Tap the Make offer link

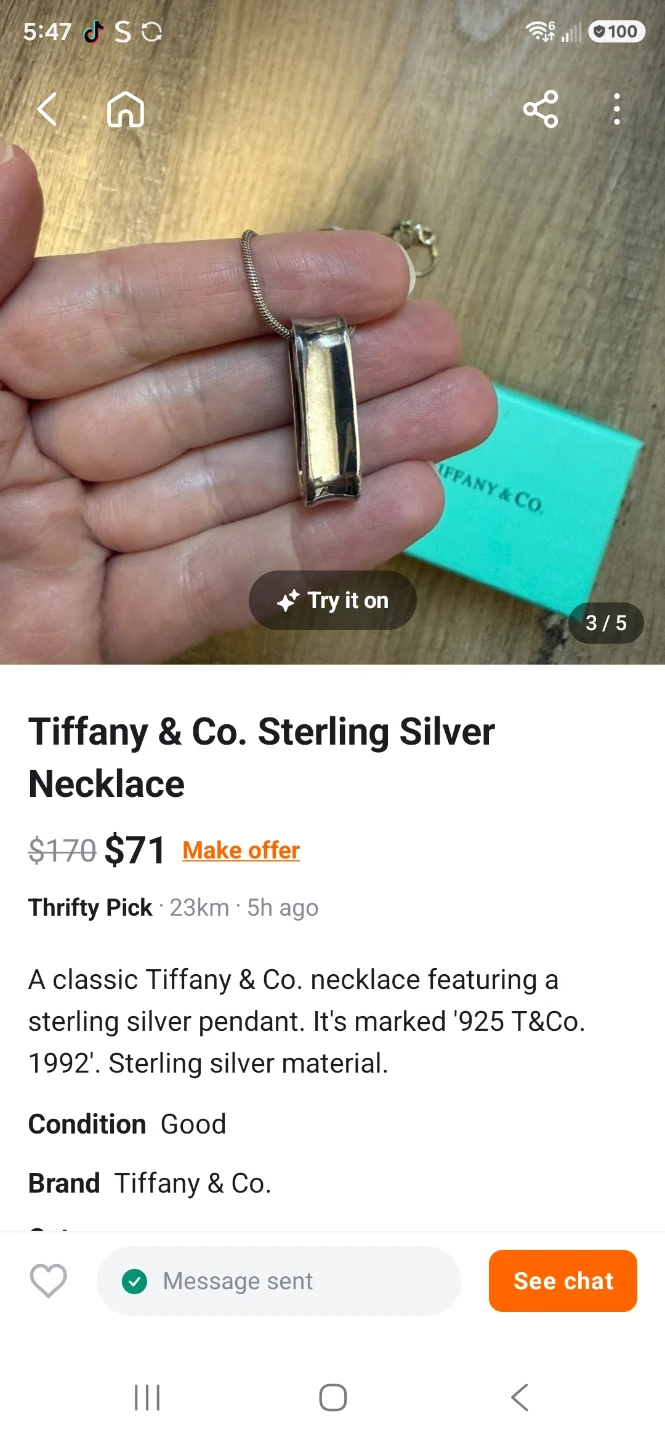click(241, 850)
